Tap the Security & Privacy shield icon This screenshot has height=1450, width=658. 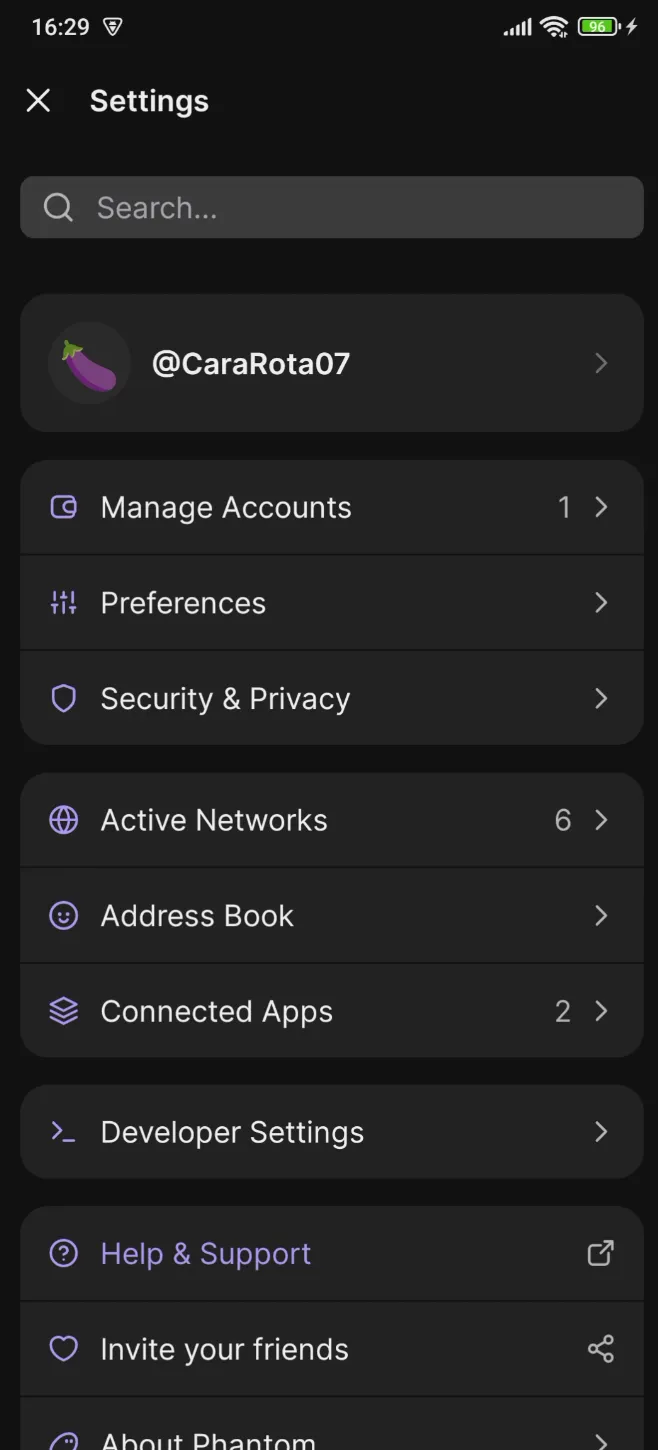pos(63,698)
